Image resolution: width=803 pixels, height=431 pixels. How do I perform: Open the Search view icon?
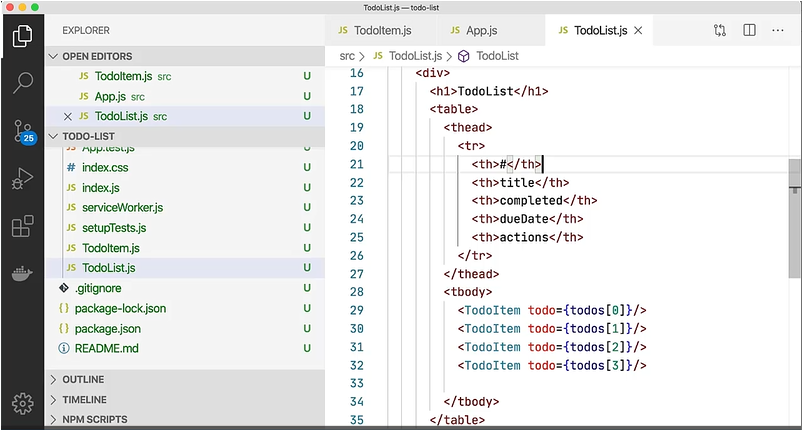(22, 83)
